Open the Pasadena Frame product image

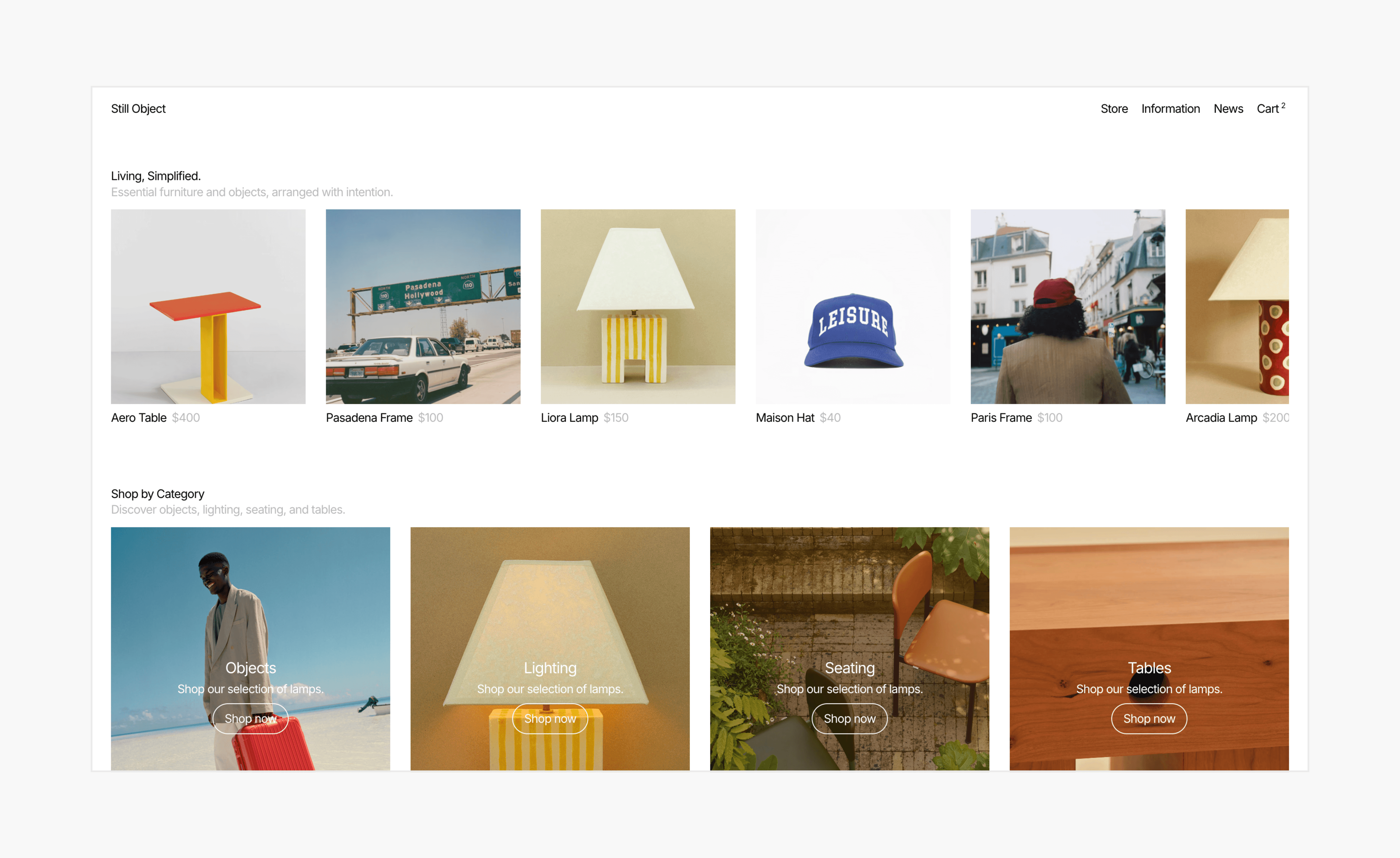(x=423, y=306)
